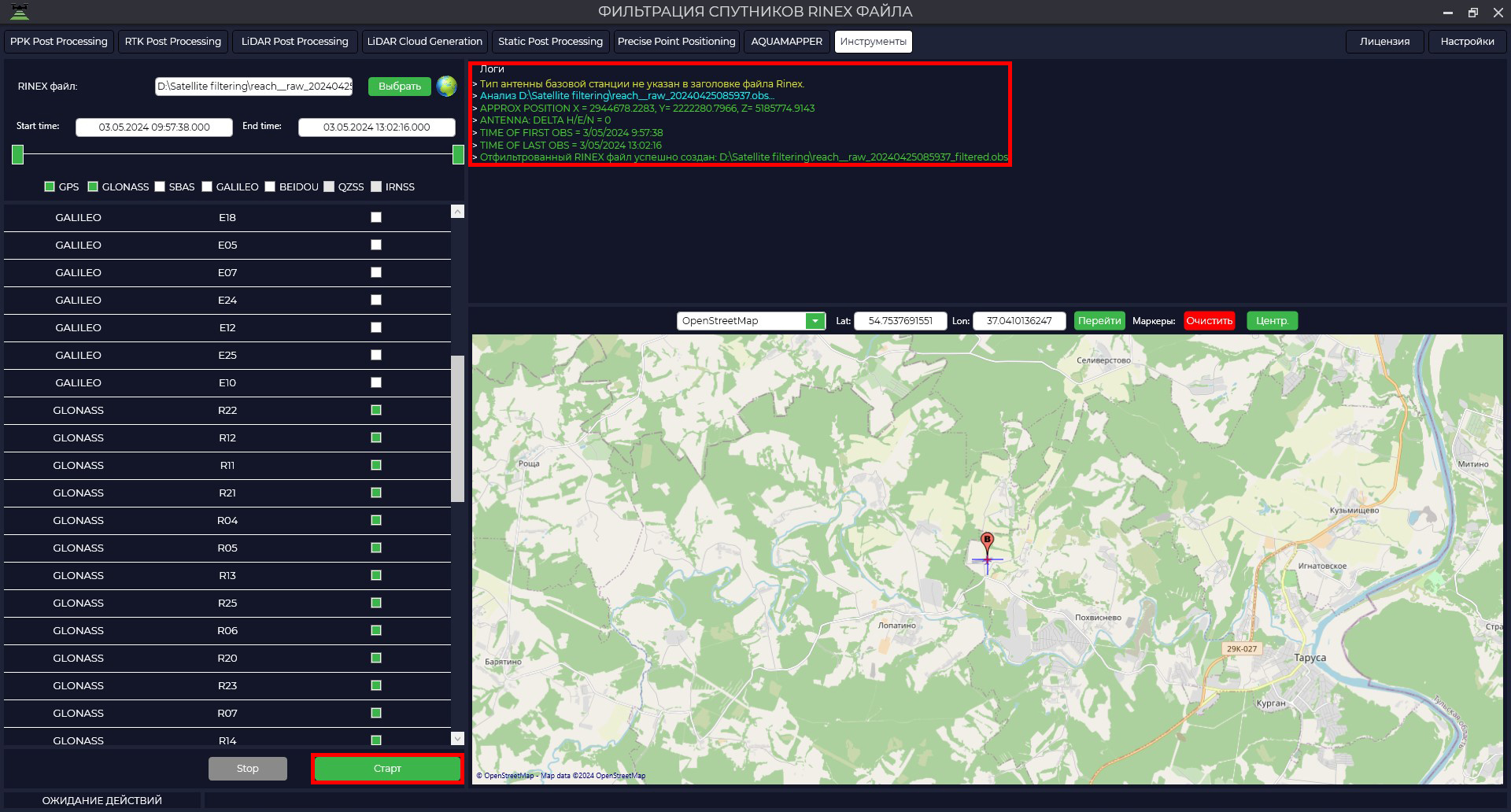Click the Lon coordinate field

tap(1019, 321)
